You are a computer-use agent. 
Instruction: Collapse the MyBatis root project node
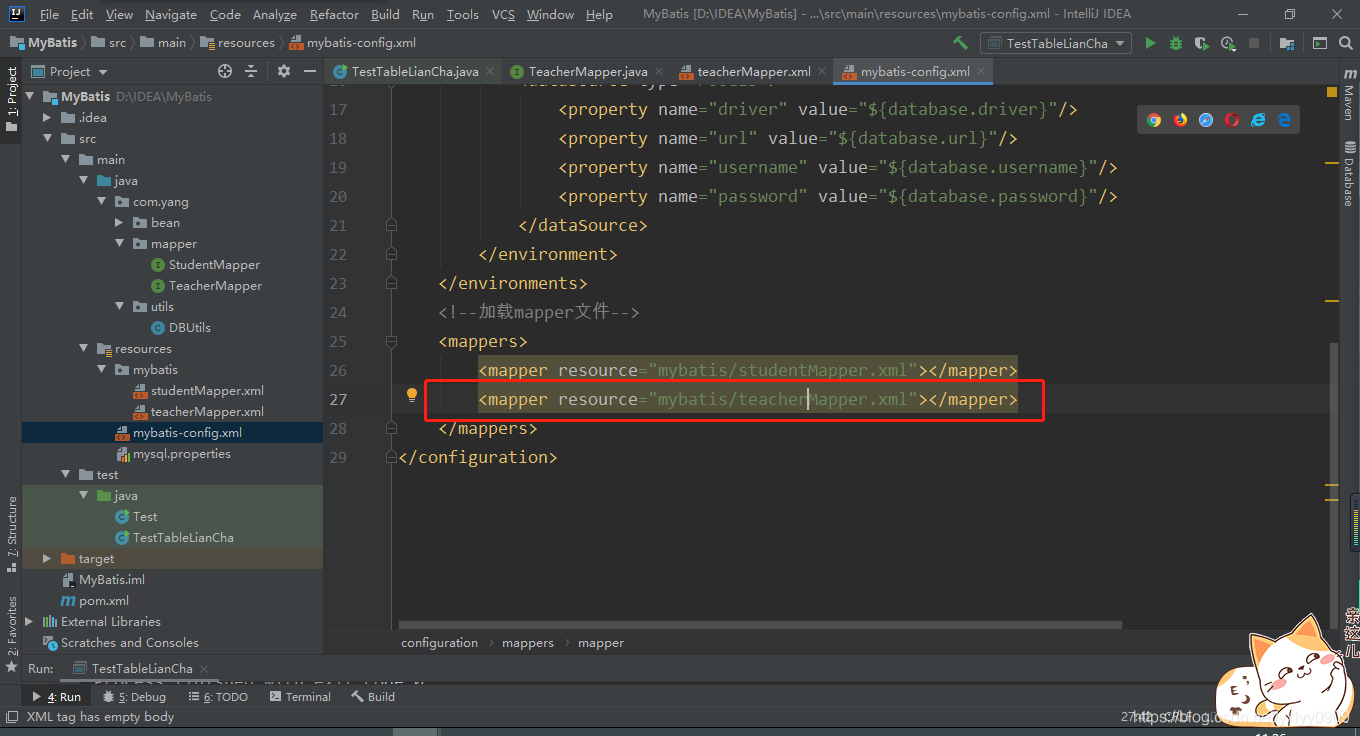pyautogui.click(x=30, y=97)
